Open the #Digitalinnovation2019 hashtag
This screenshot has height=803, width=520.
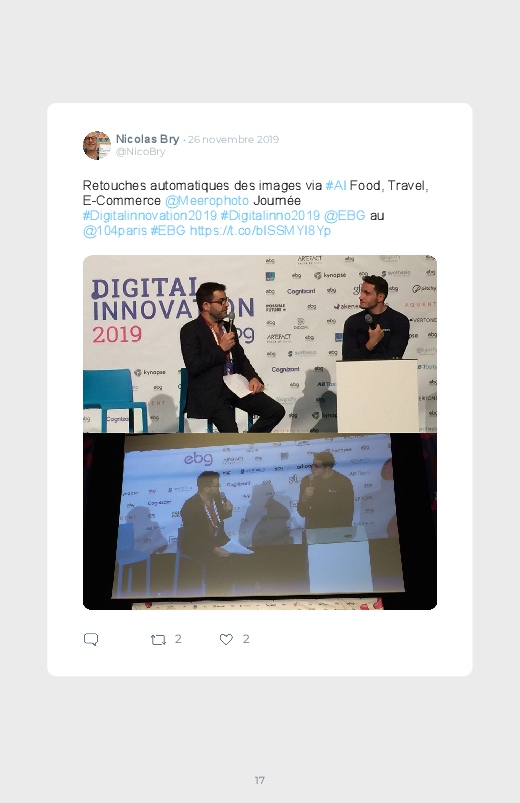click(x=150, y=216)
